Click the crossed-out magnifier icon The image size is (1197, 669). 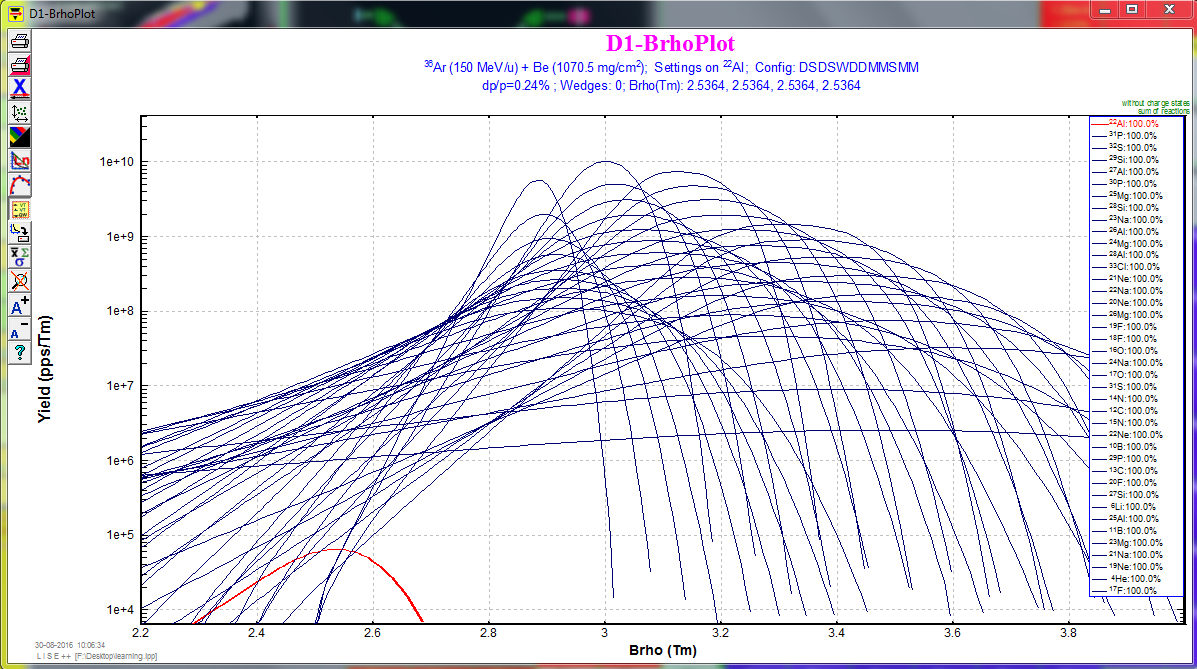(x=20, y=279)
